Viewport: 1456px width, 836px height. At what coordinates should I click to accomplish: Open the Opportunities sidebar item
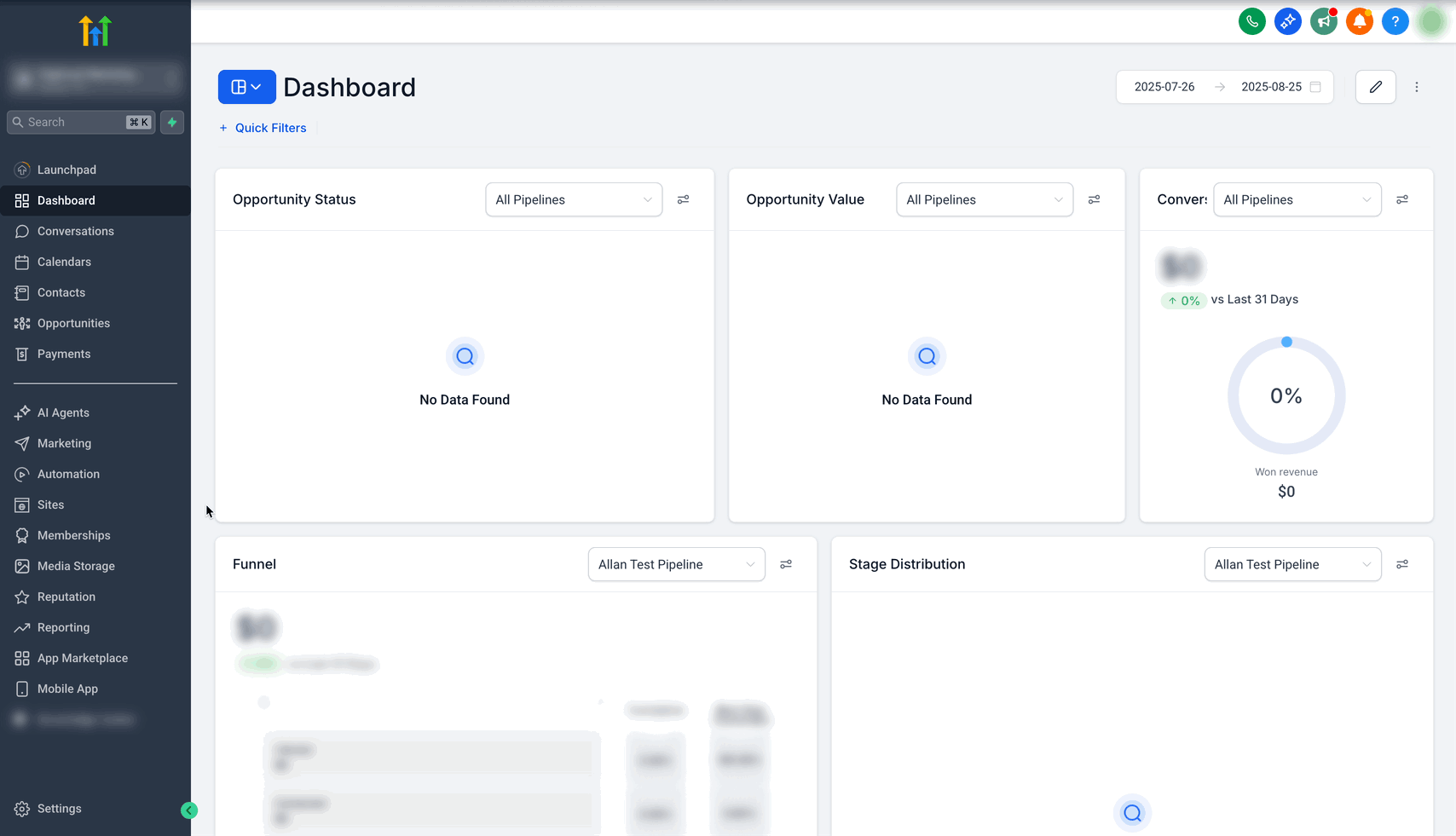[x=73, y=323]
